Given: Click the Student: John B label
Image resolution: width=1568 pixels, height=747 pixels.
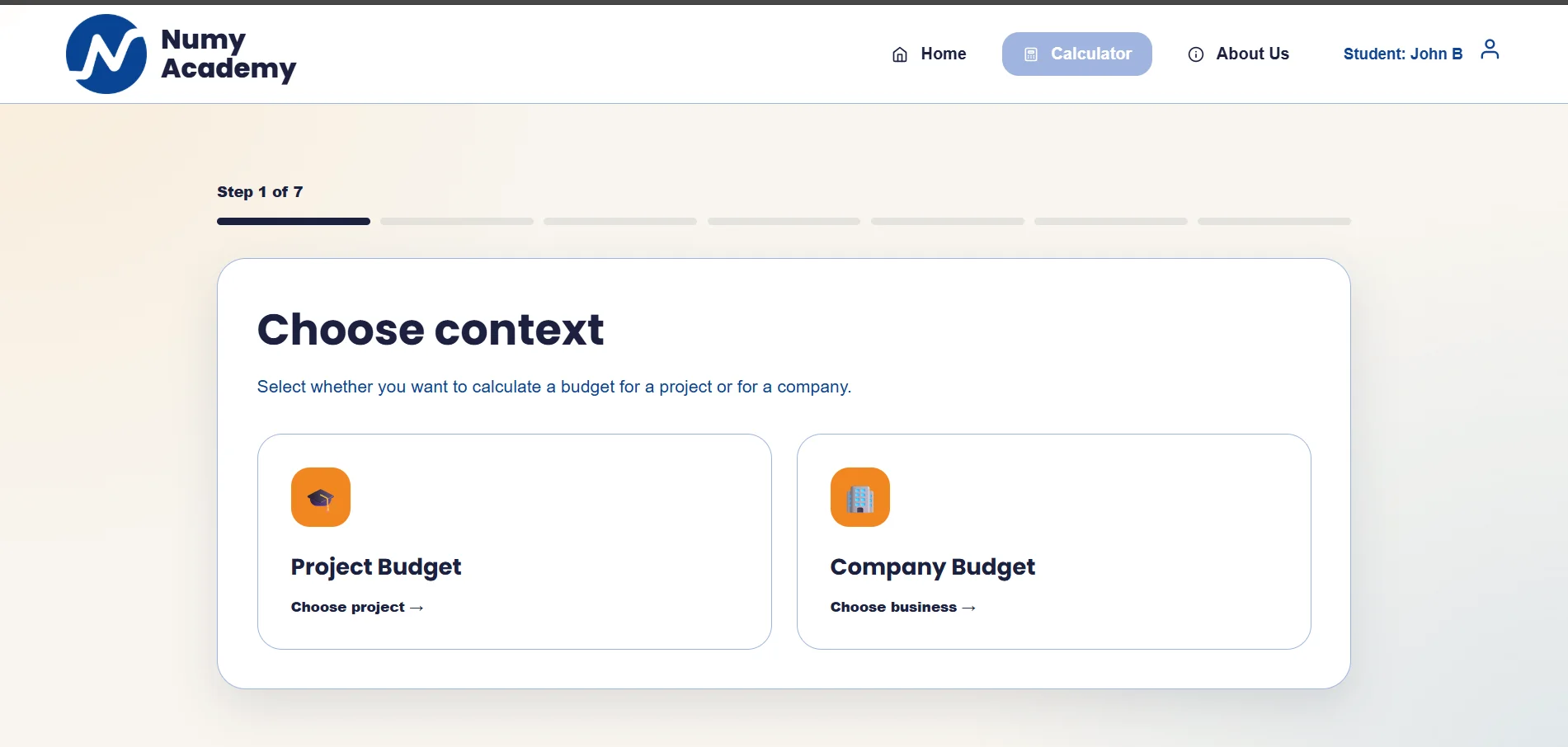Looking at the screenshot, I should click(x=1403, y=54).
